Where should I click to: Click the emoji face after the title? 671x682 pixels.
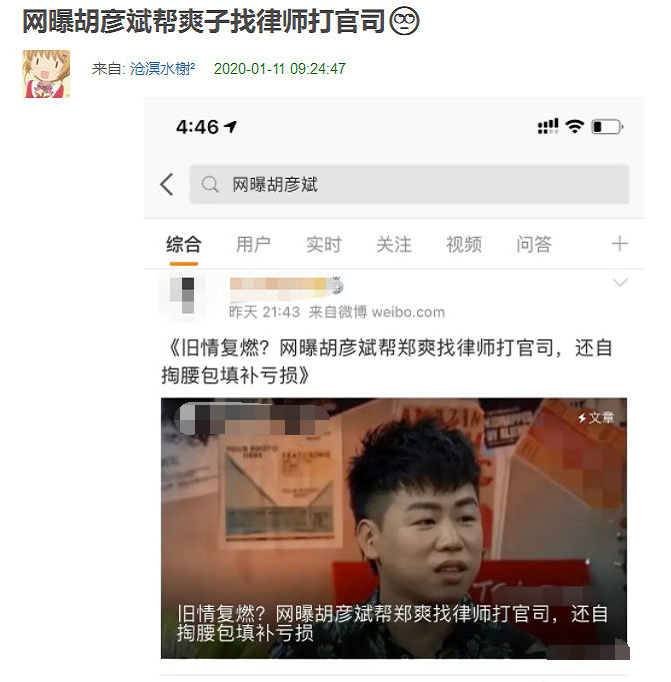click(404, 21)
